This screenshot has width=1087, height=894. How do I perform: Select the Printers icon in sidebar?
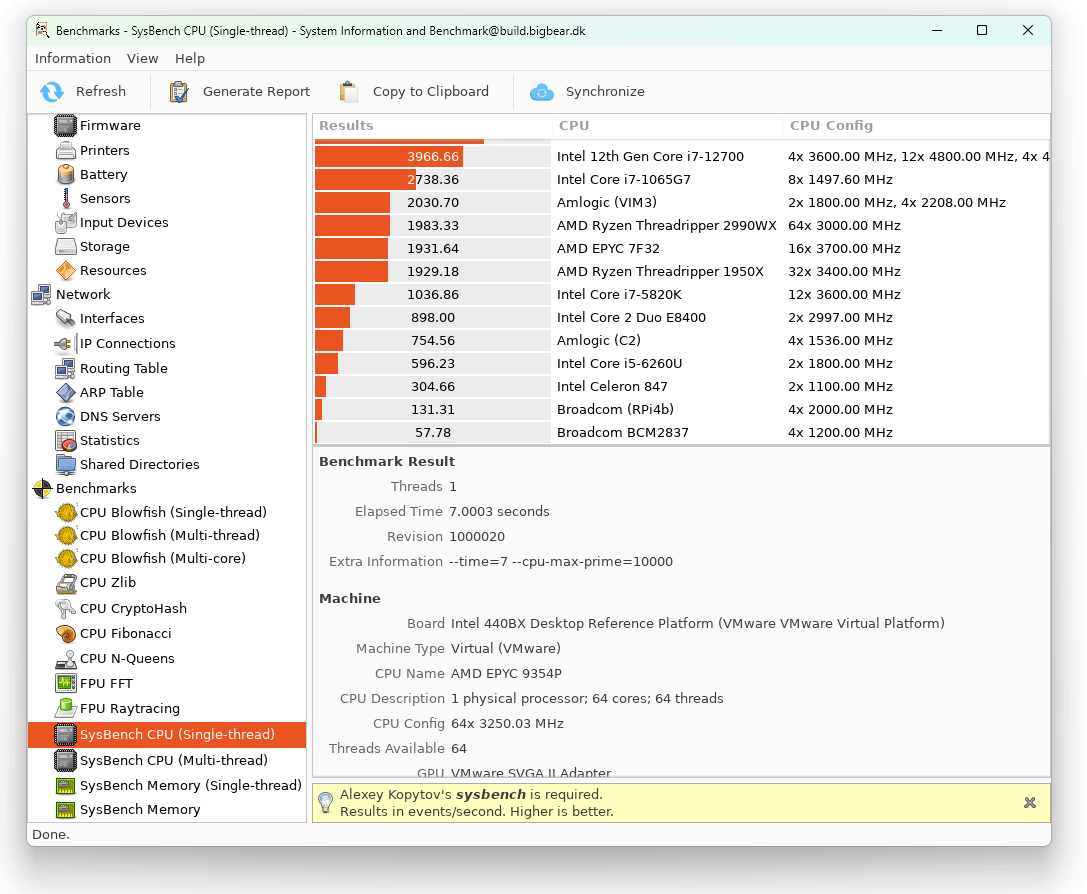65,150
